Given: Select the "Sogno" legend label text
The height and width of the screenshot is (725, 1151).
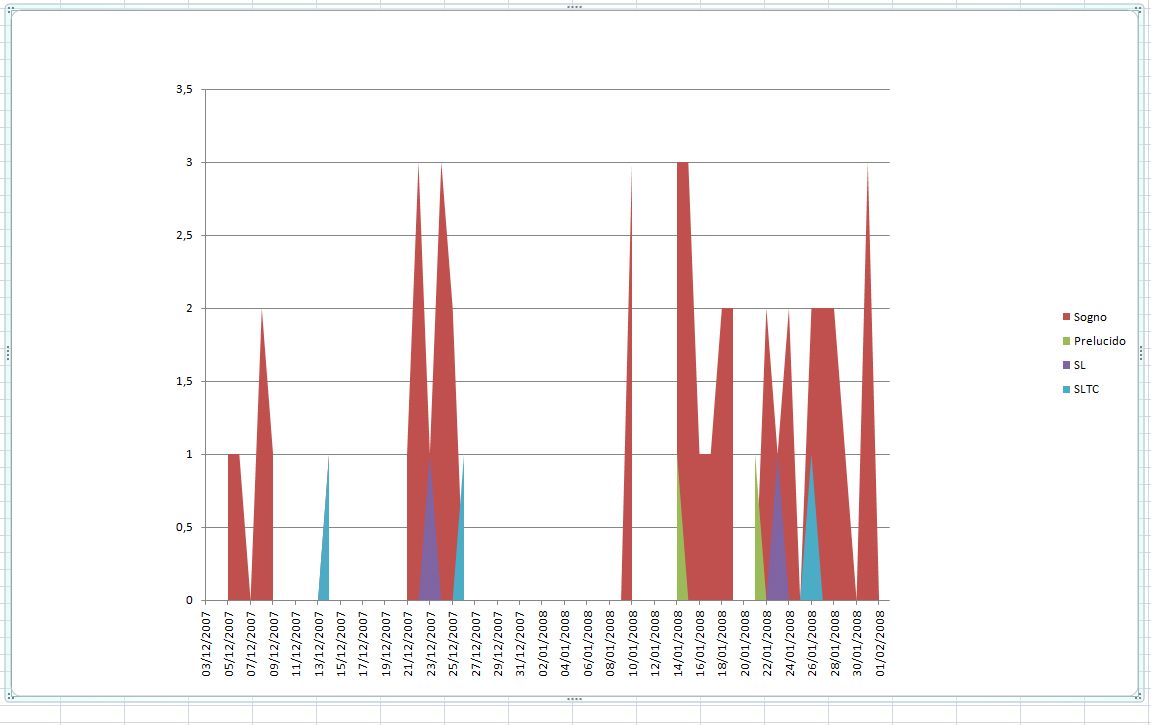Looking at the screenshot, I should tap(1090, 317).
